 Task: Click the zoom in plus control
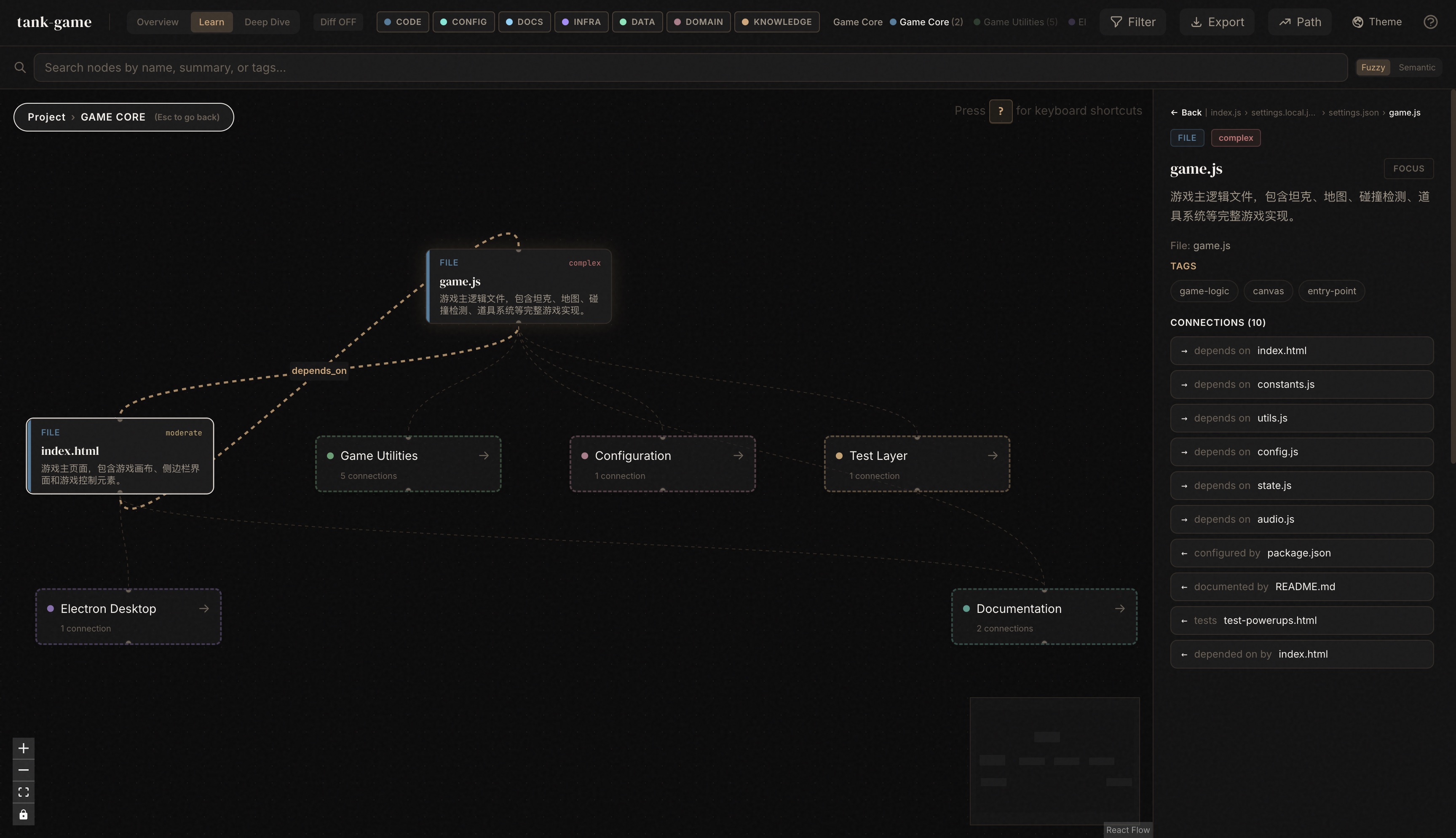(23, 748)
